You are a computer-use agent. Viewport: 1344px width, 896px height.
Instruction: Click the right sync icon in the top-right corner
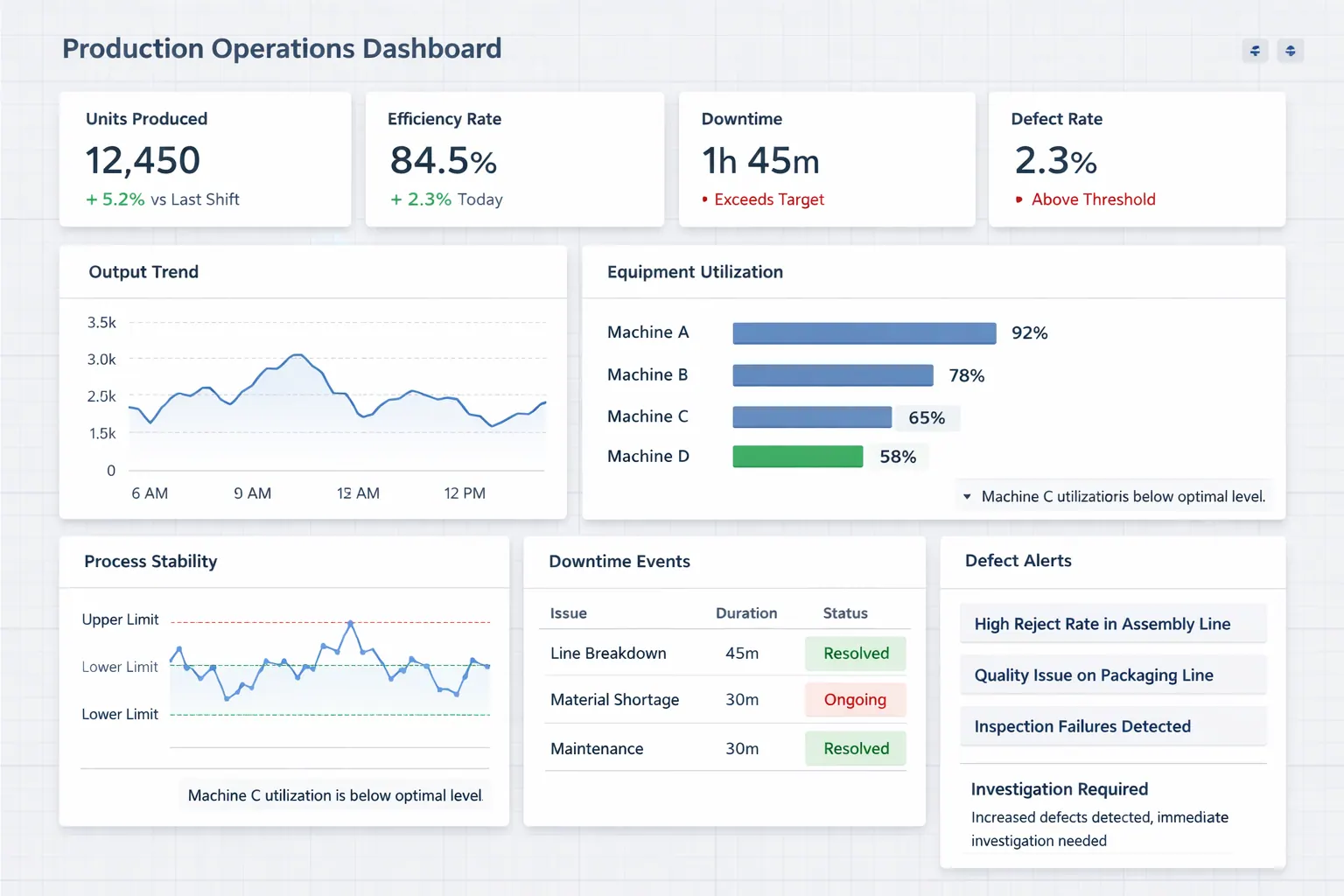[1290, 51]
